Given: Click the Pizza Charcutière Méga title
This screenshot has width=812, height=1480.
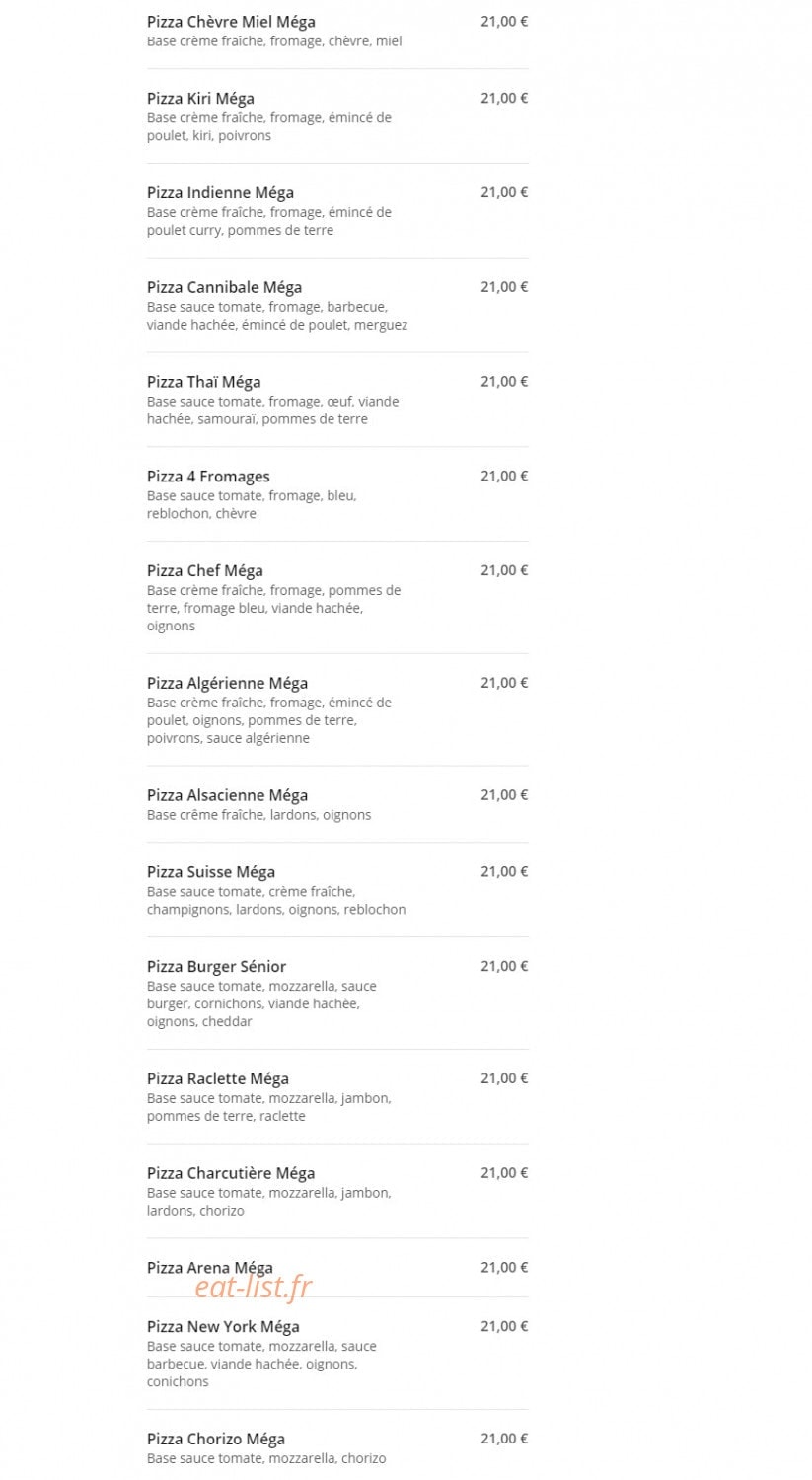Looking at the screenshot, I should coord(231,1174).
